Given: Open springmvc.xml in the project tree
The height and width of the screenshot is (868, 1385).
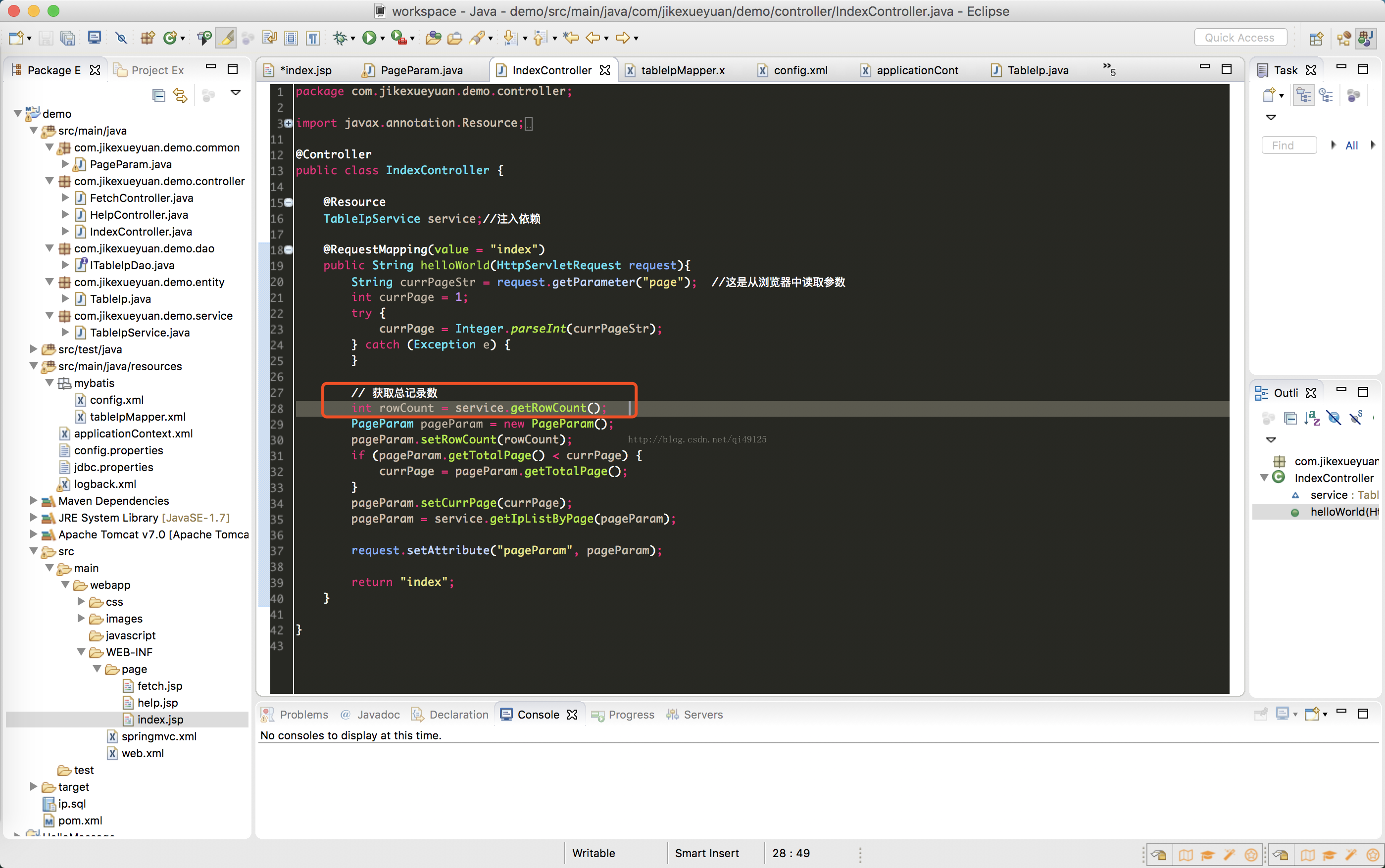Looking at the screenshot, I should point(158,736).
